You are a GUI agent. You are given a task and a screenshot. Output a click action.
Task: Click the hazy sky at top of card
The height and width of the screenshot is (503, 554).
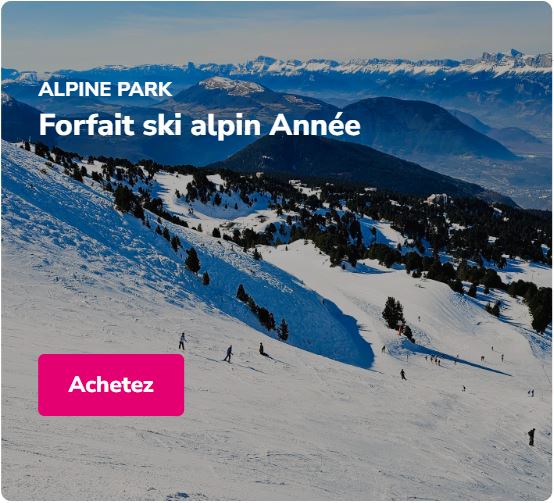(277, 30)
